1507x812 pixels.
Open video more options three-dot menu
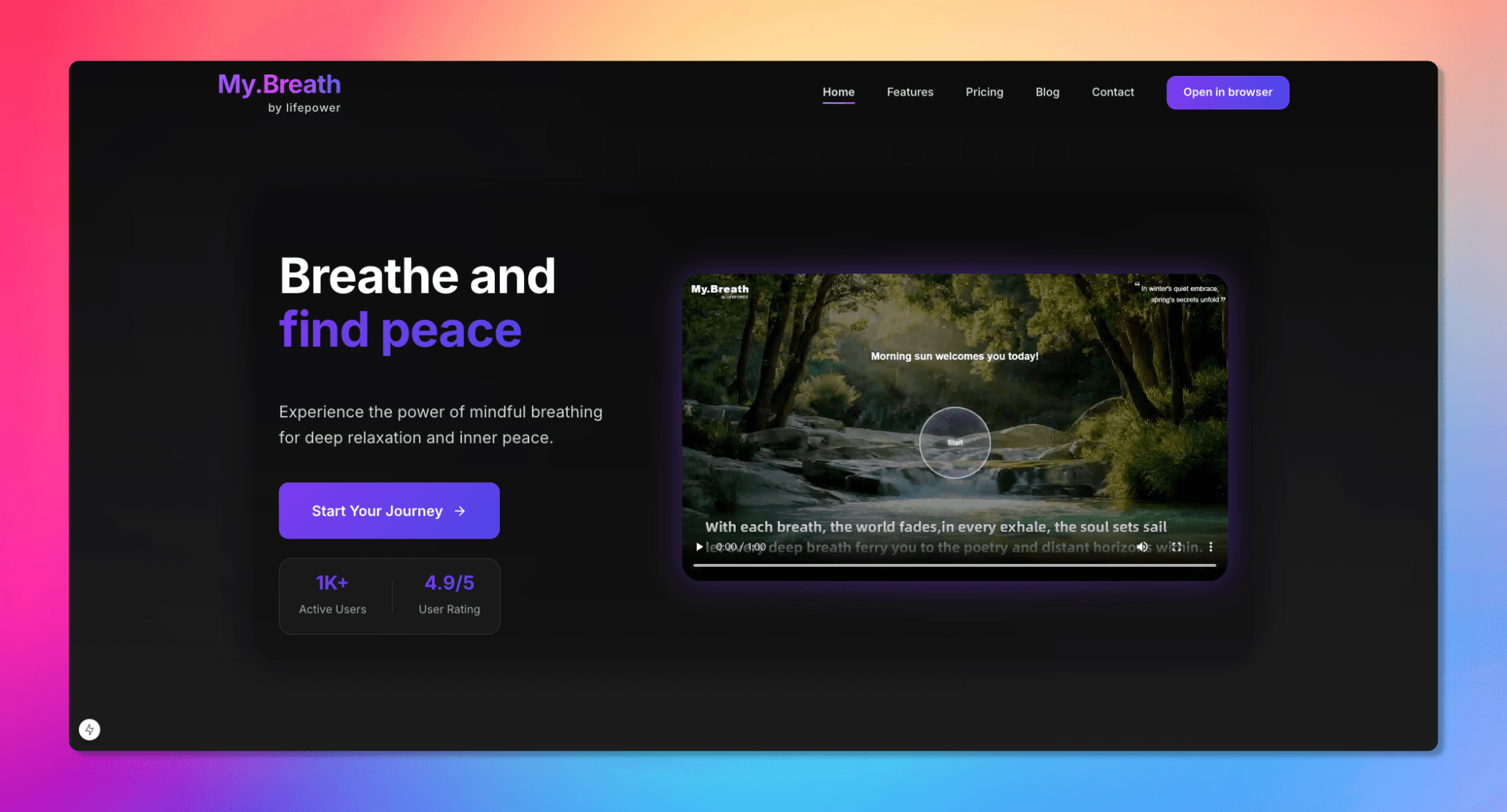click(1211, 546)
